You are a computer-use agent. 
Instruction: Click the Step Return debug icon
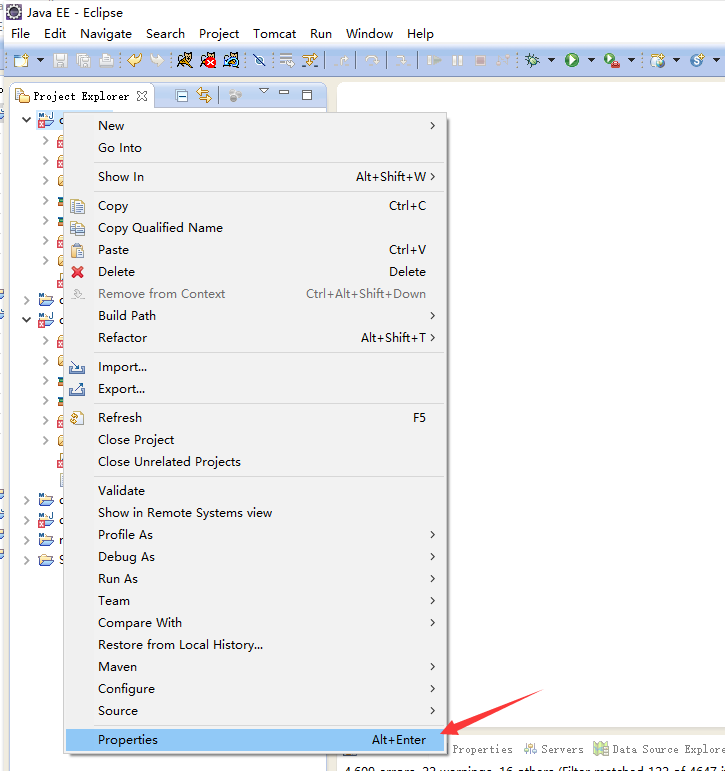coord(342,60)
